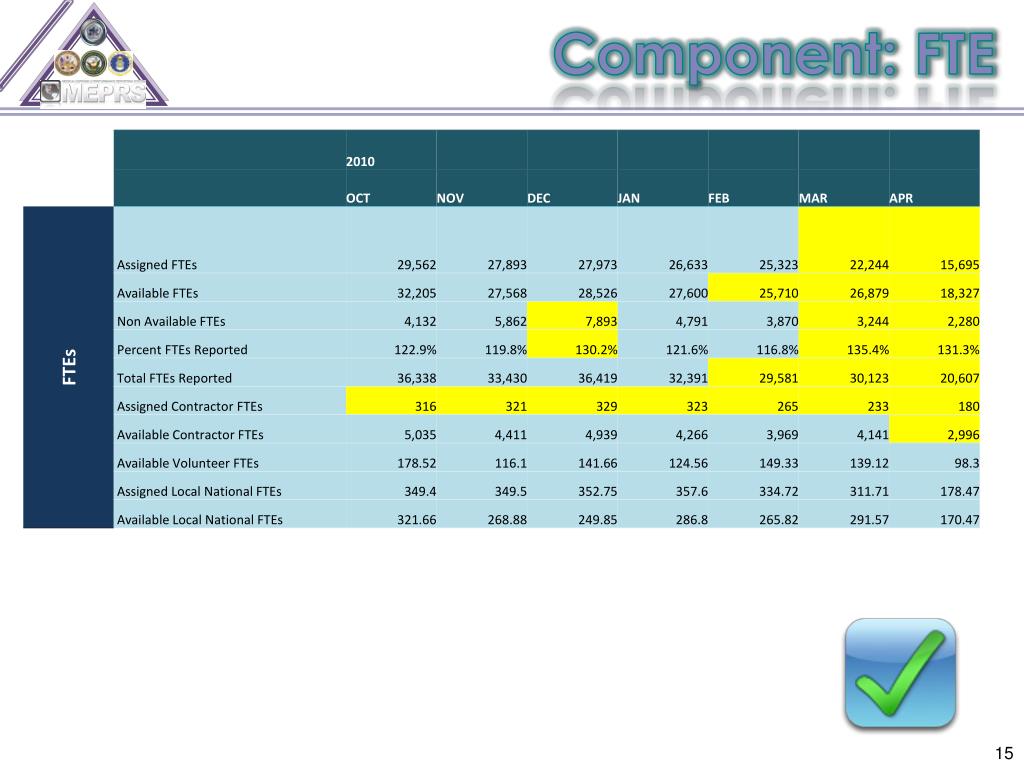Select the JAN column header

[629, 198]
